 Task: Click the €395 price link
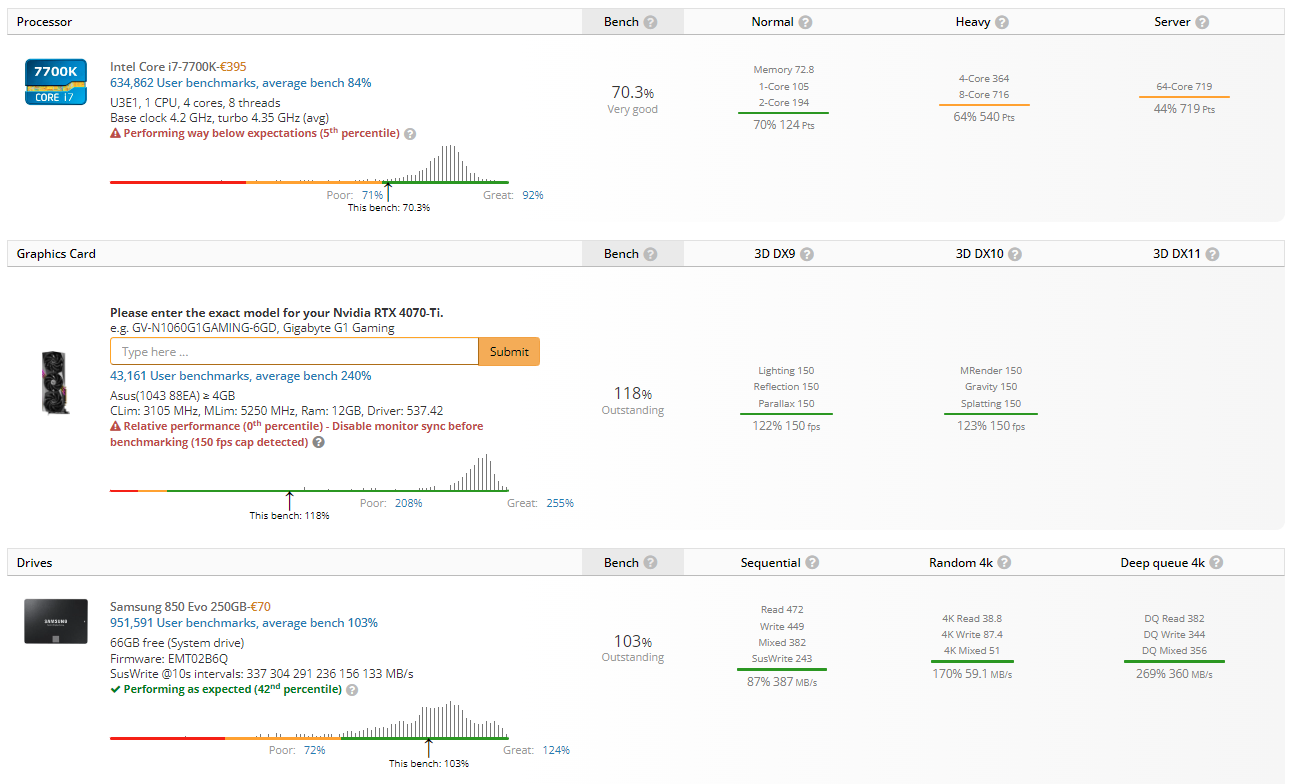[x=233, y=67]
